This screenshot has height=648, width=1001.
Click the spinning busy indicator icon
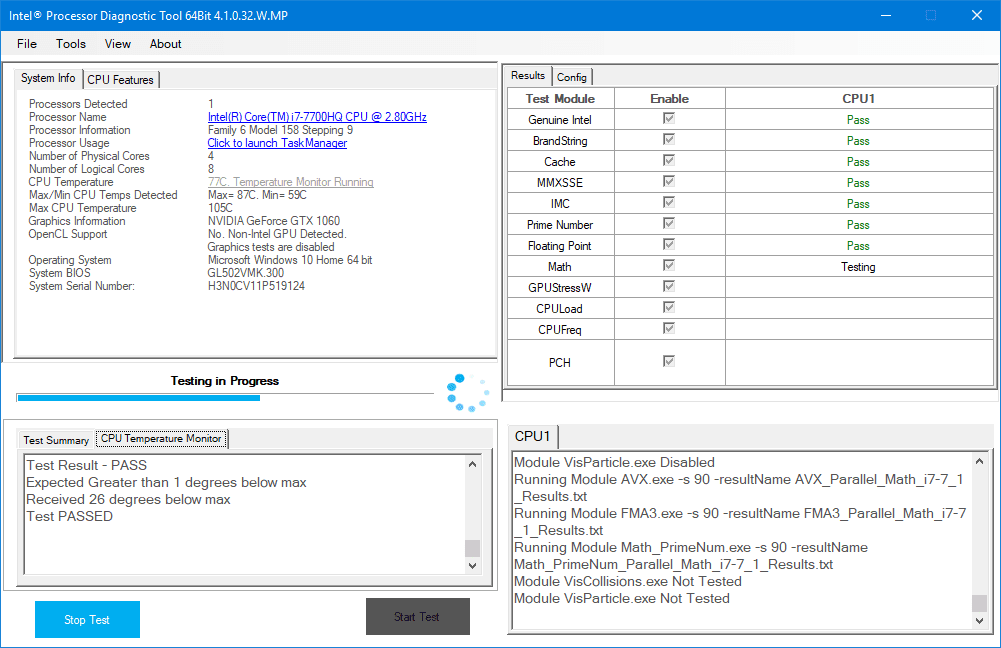(x=466, y=393)
